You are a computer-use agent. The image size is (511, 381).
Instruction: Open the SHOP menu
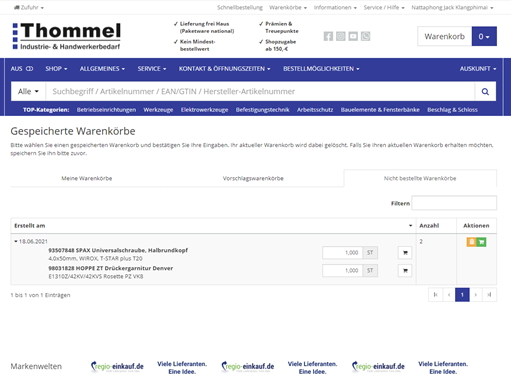(x=56, y=69)
